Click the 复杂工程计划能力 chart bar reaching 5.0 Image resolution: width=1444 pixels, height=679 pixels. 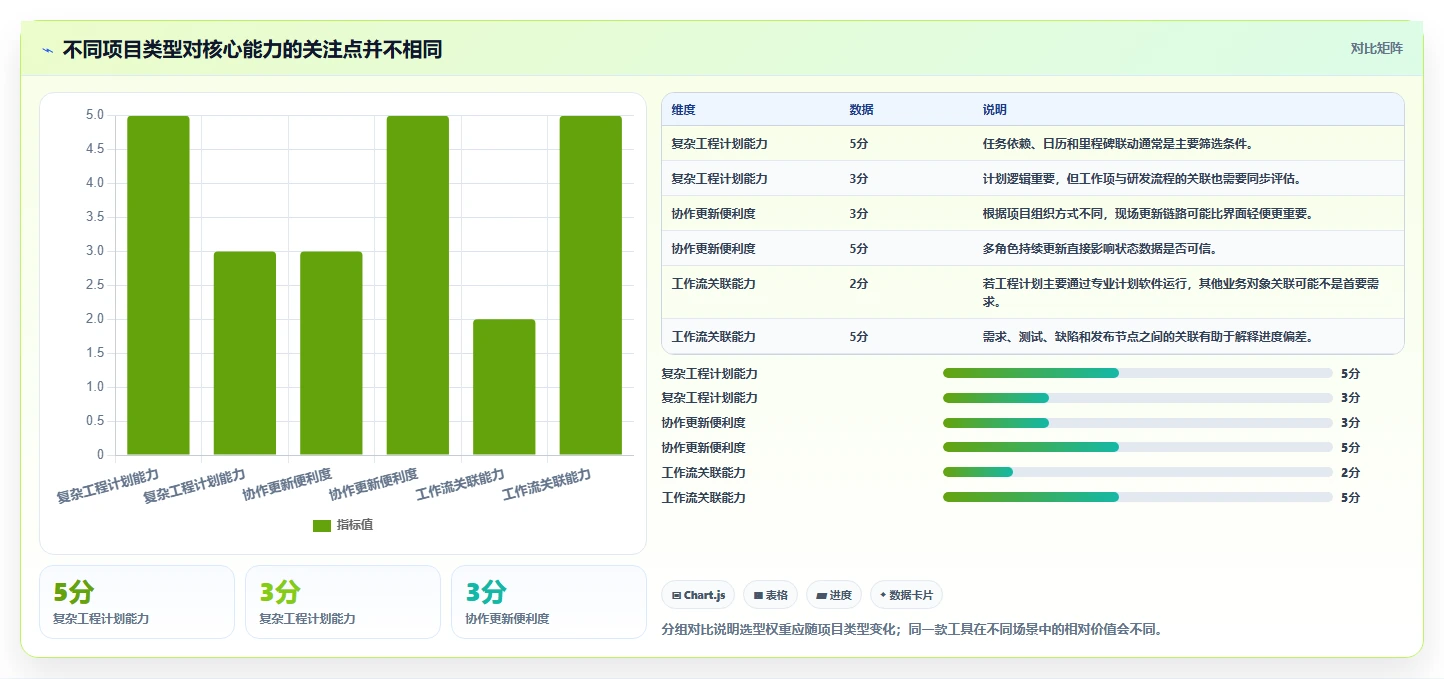pos(158,285)
